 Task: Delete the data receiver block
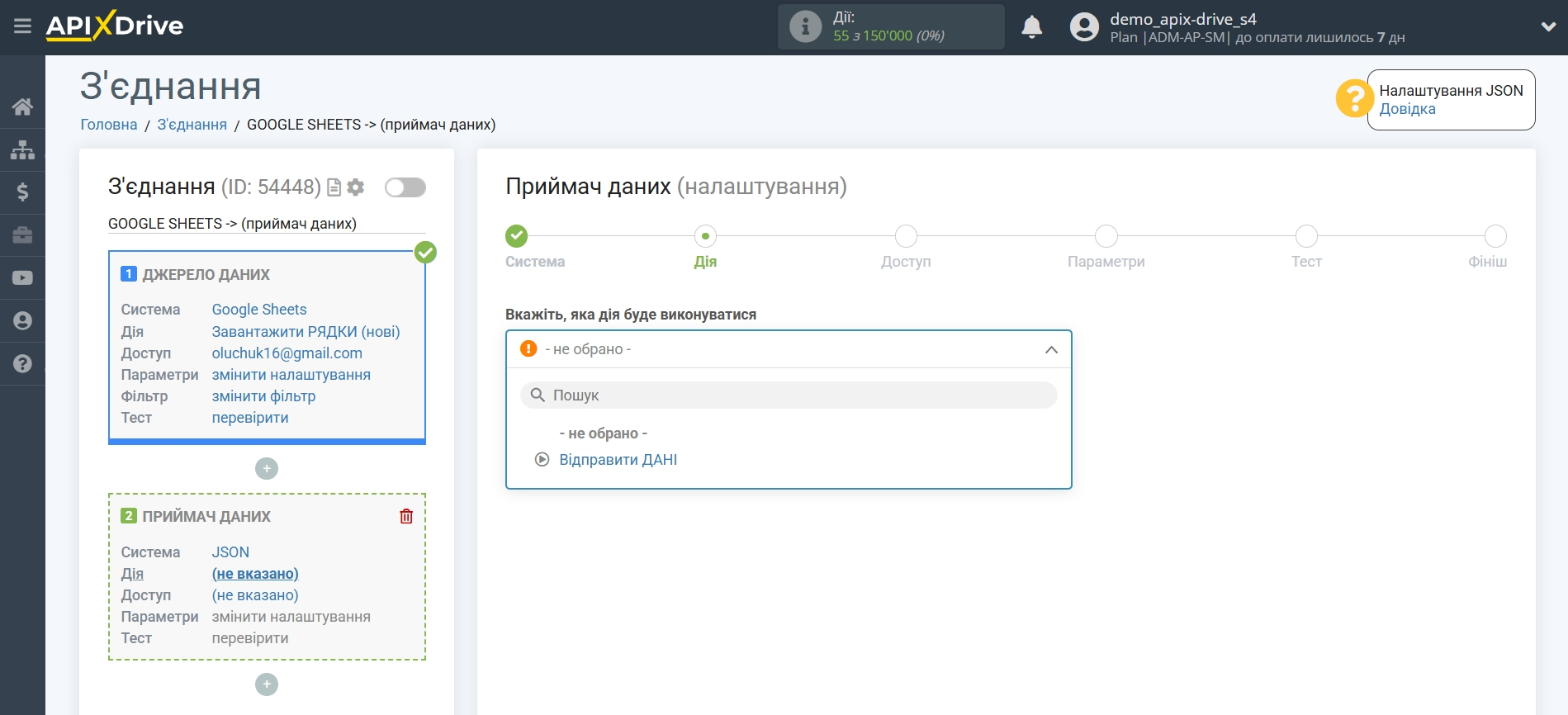[406, 516]
